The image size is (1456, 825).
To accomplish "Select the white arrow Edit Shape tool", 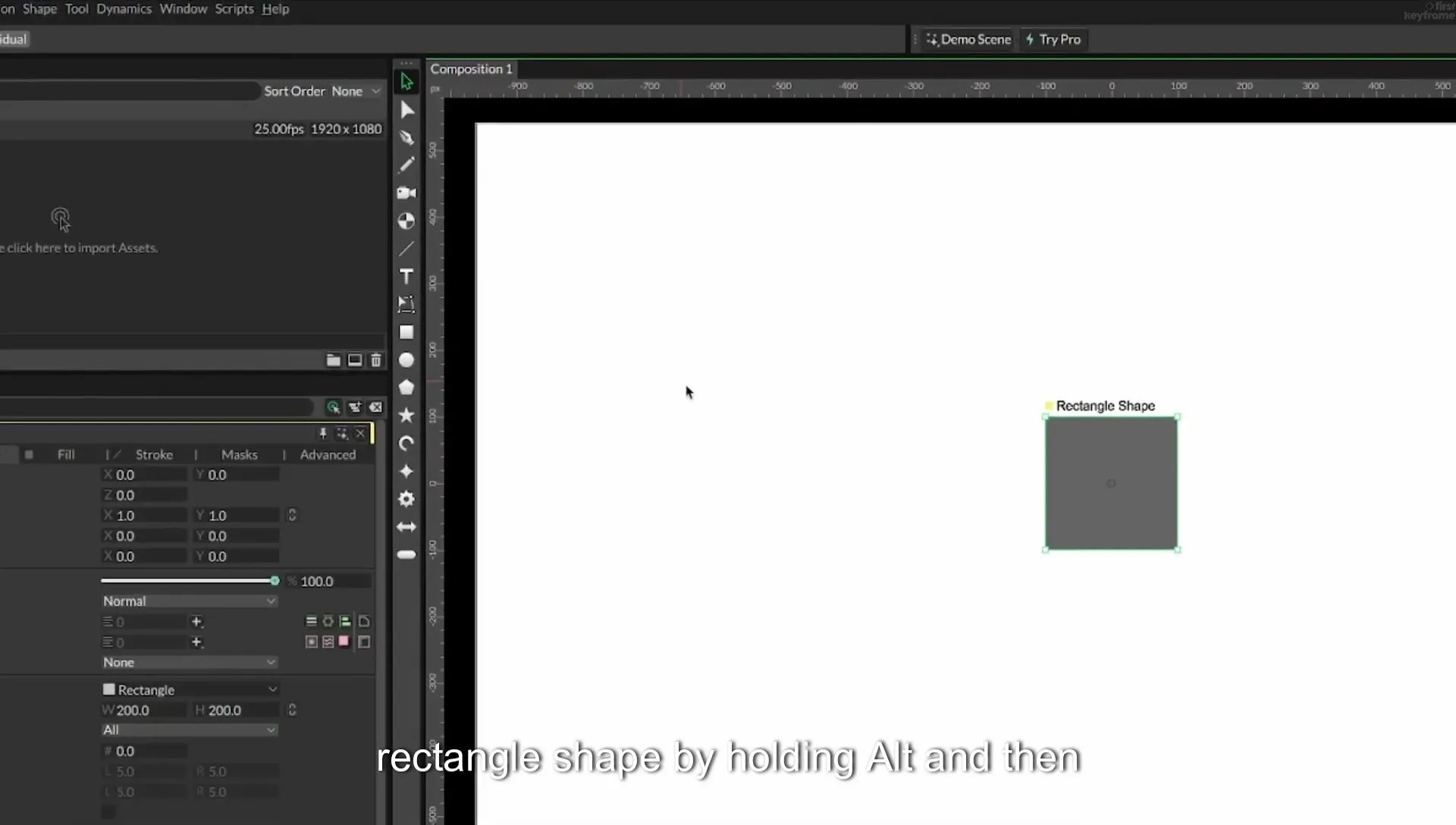I will coord(406,110).
